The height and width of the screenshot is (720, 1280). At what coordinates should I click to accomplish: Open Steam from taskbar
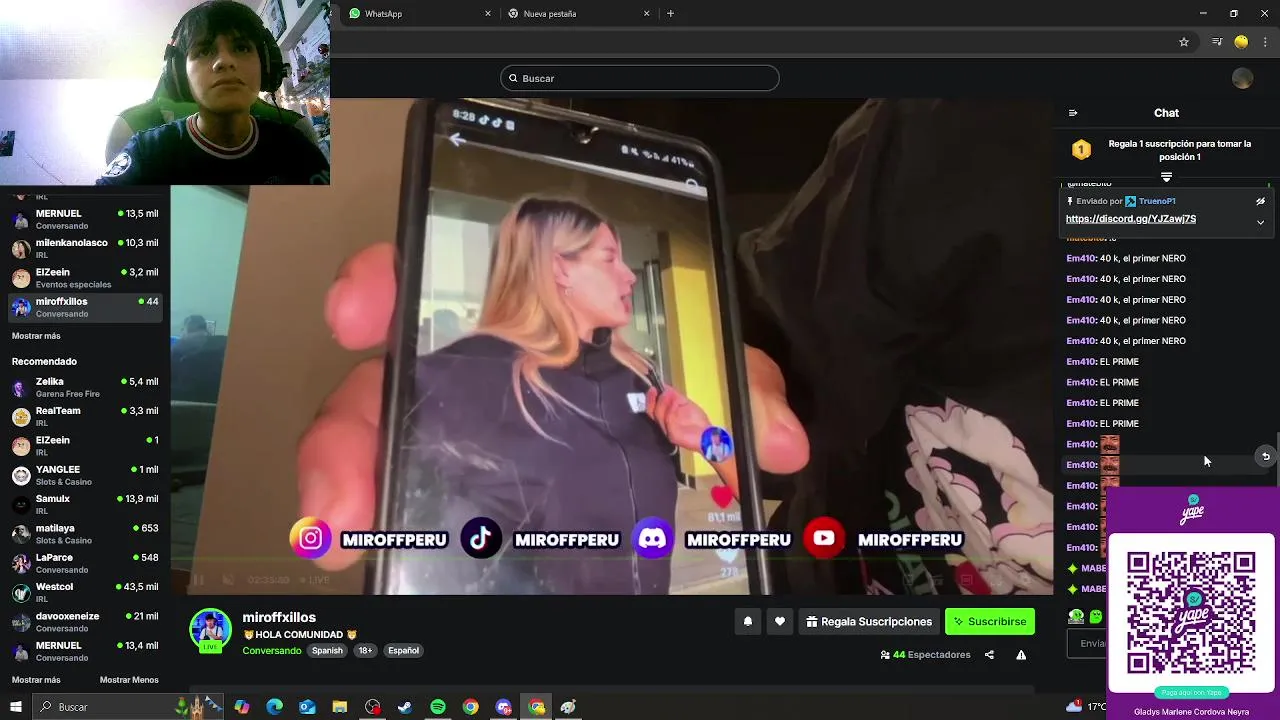(x=405, y=707)
